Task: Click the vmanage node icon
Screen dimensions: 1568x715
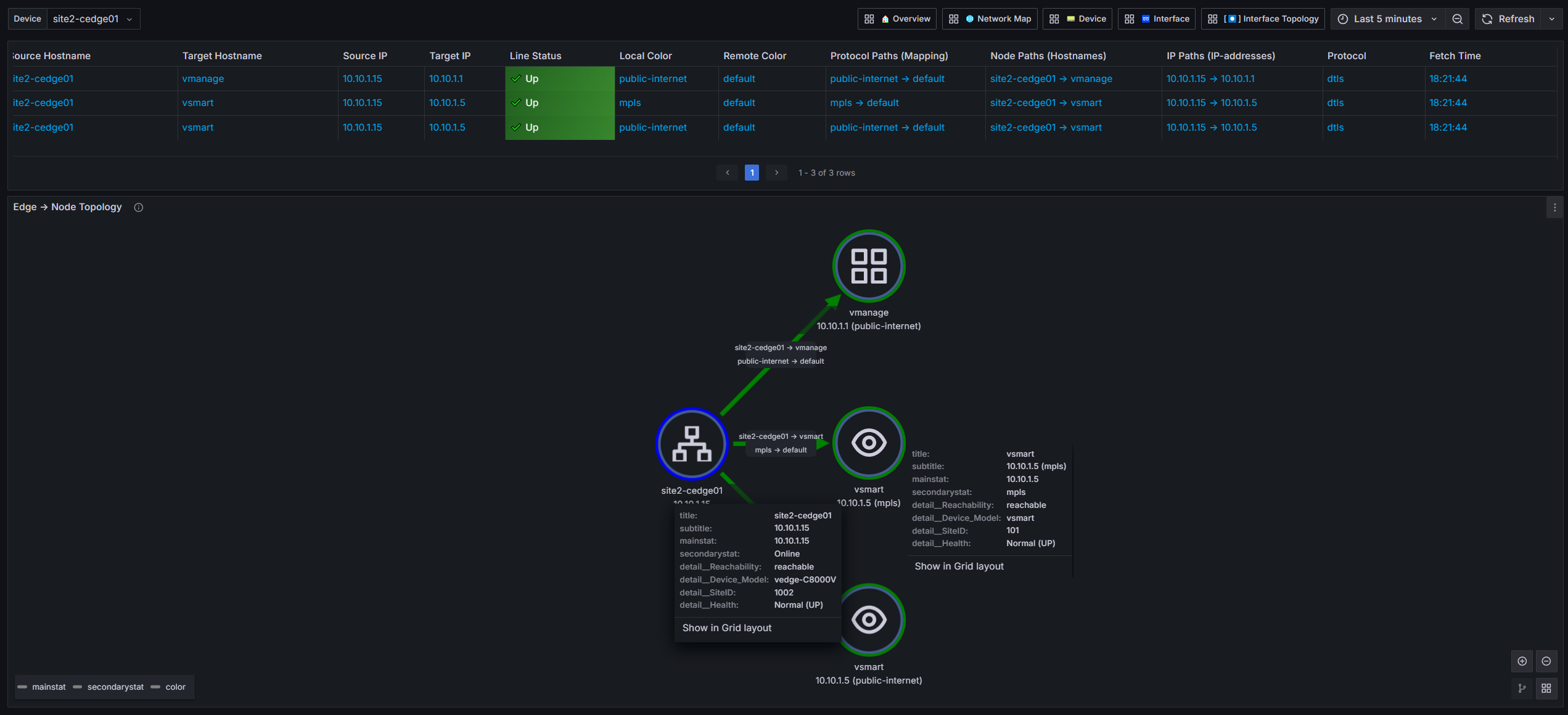Action: pos(869,266)
